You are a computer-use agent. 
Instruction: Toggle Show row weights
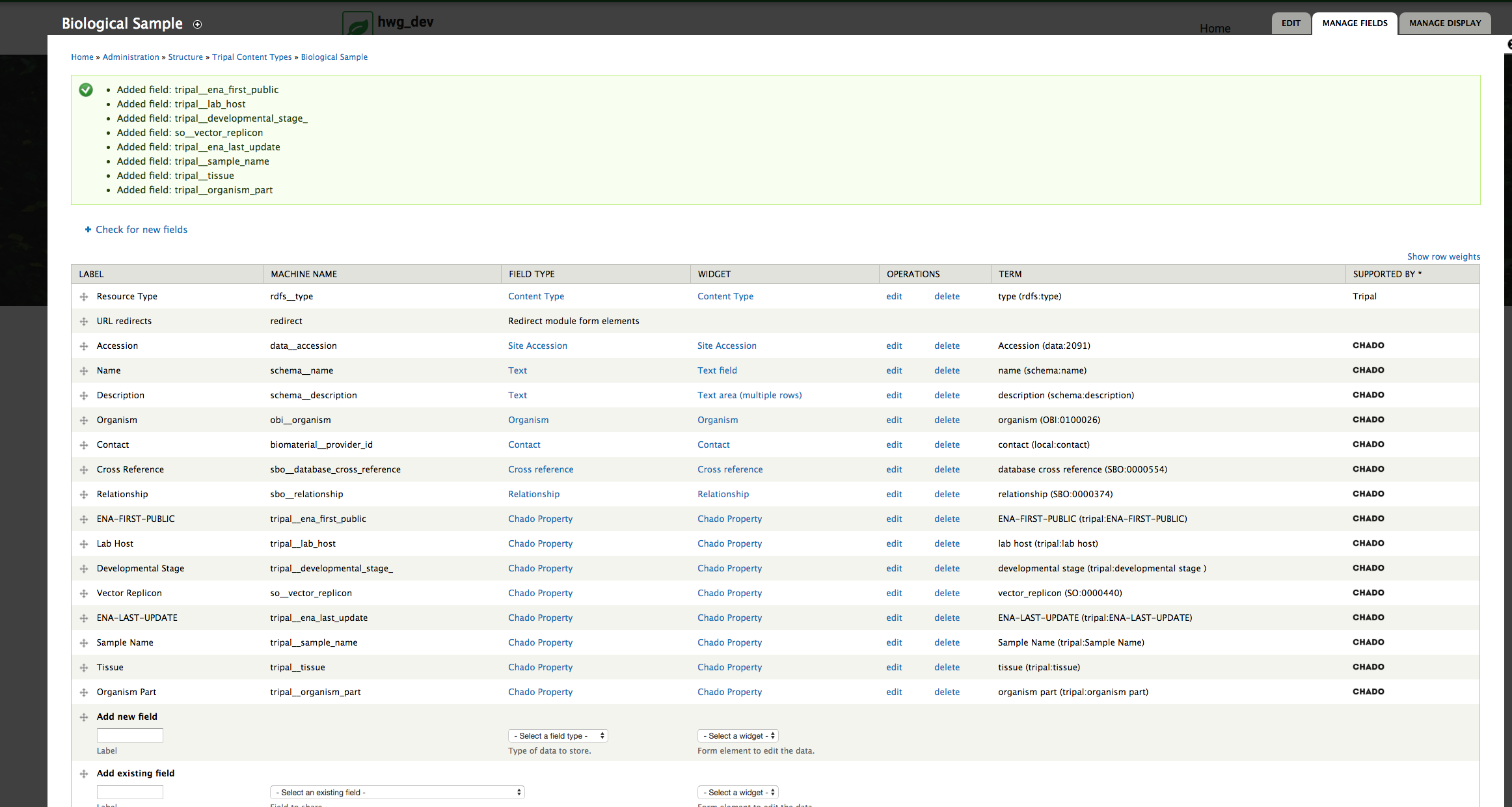[1443, 257]
